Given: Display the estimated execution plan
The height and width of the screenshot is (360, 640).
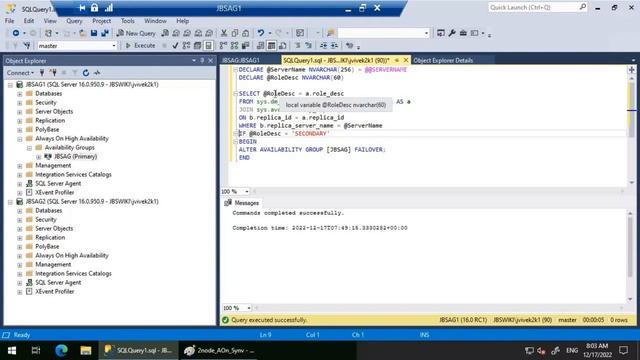Looking at the screenshot, I should (x=186, y=46).
